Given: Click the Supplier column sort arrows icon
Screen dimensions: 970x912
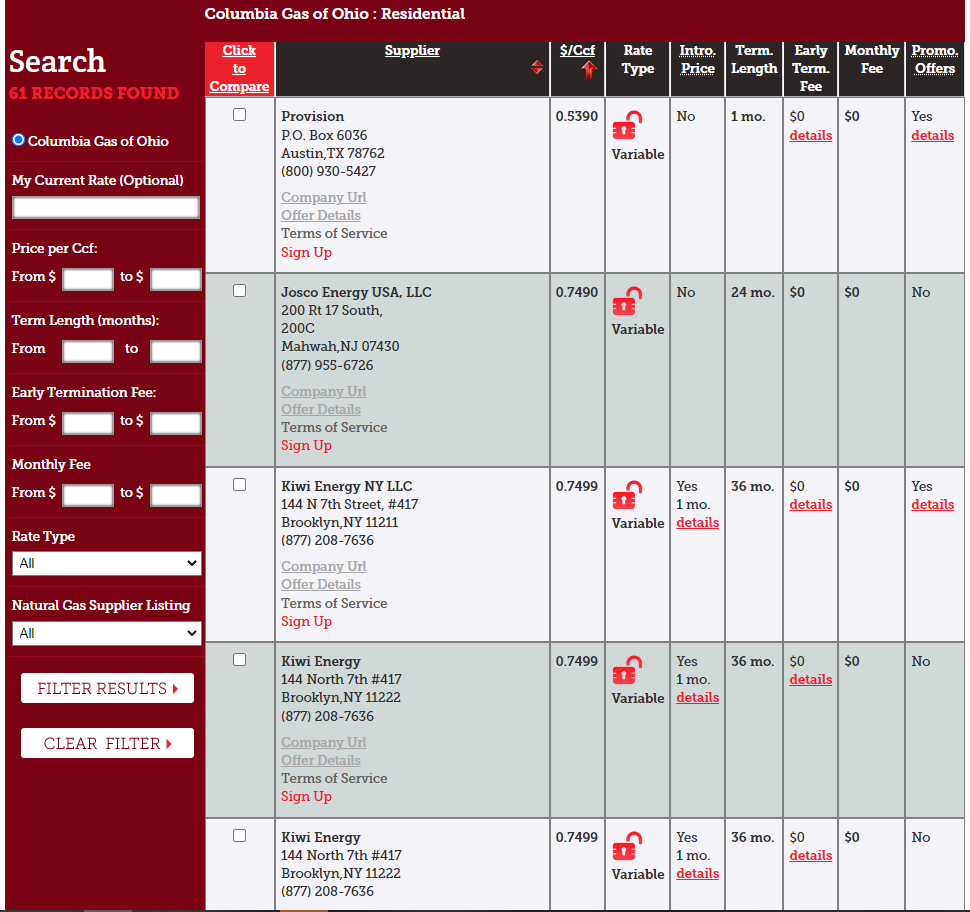Looking at the screenshot, I should (536, 67).
